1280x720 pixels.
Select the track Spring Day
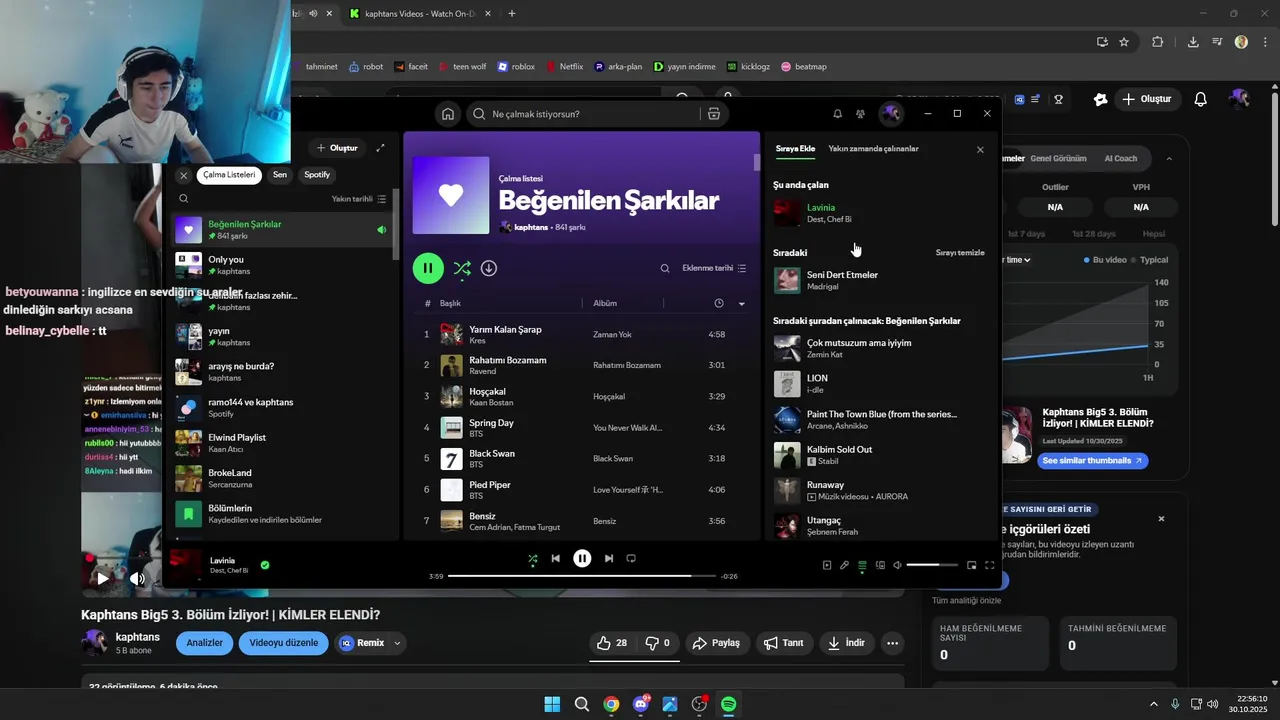582,428
